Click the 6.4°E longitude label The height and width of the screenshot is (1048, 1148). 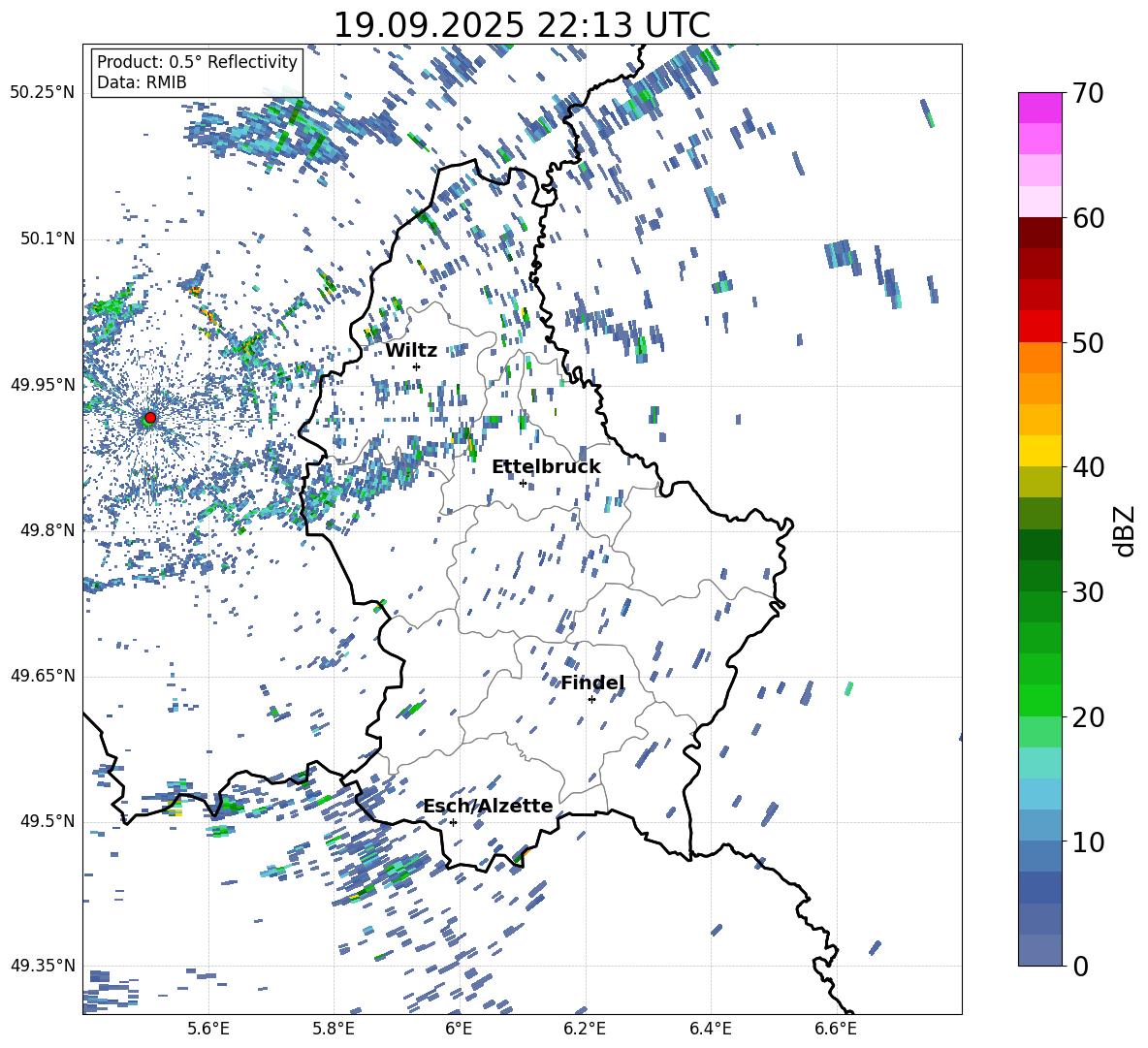[710, 1029]
